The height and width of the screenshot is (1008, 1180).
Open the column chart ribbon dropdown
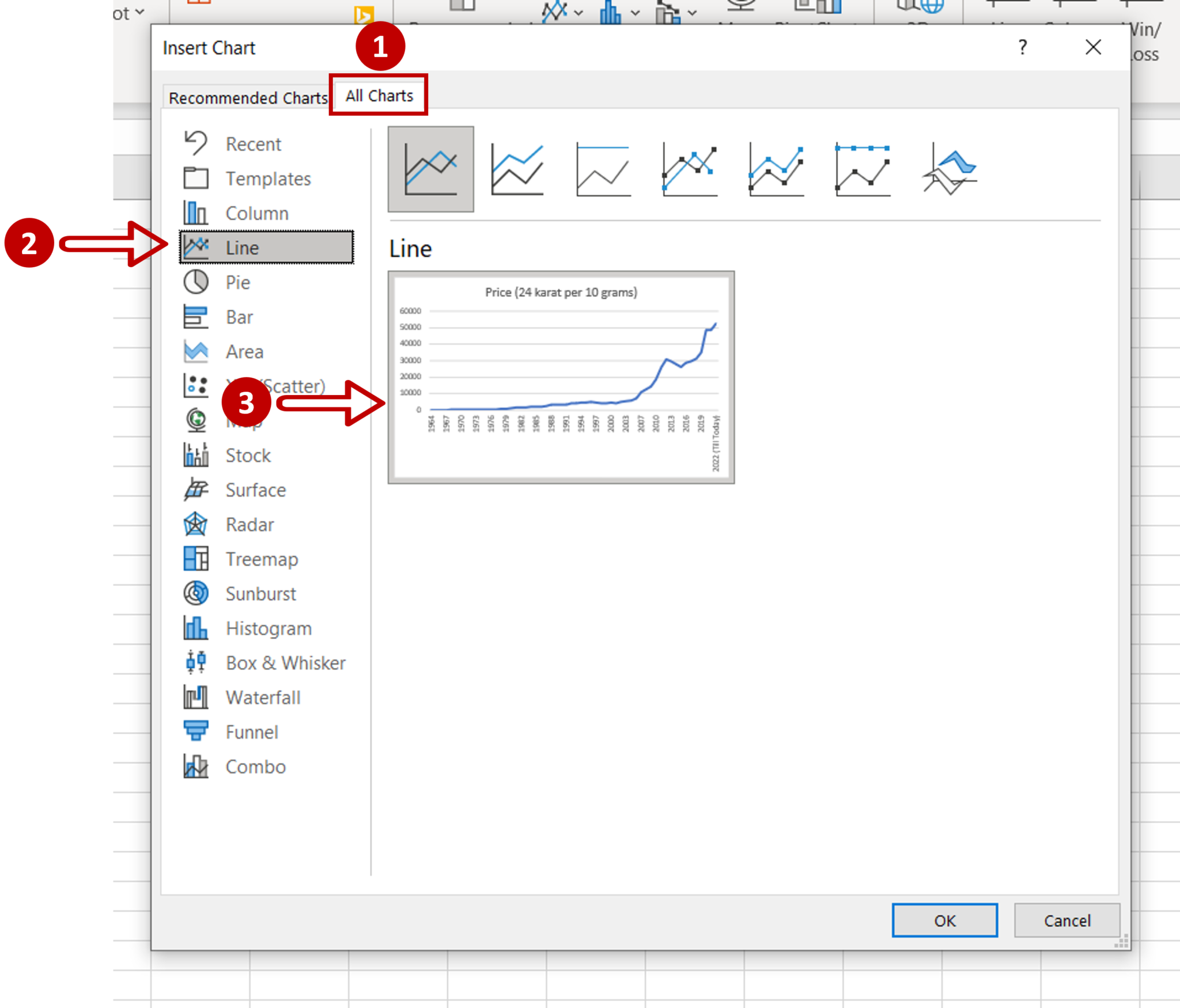pos(635,12)
